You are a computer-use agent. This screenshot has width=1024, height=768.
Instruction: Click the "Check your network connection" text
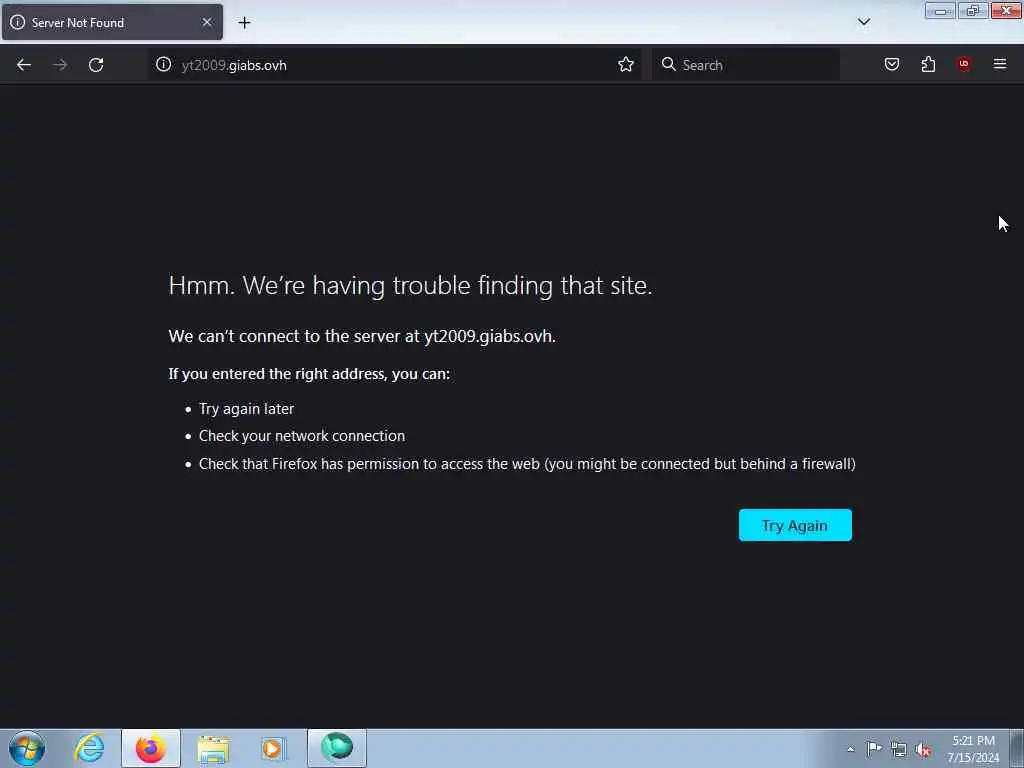pyautogui.click(x=302, y=436)
